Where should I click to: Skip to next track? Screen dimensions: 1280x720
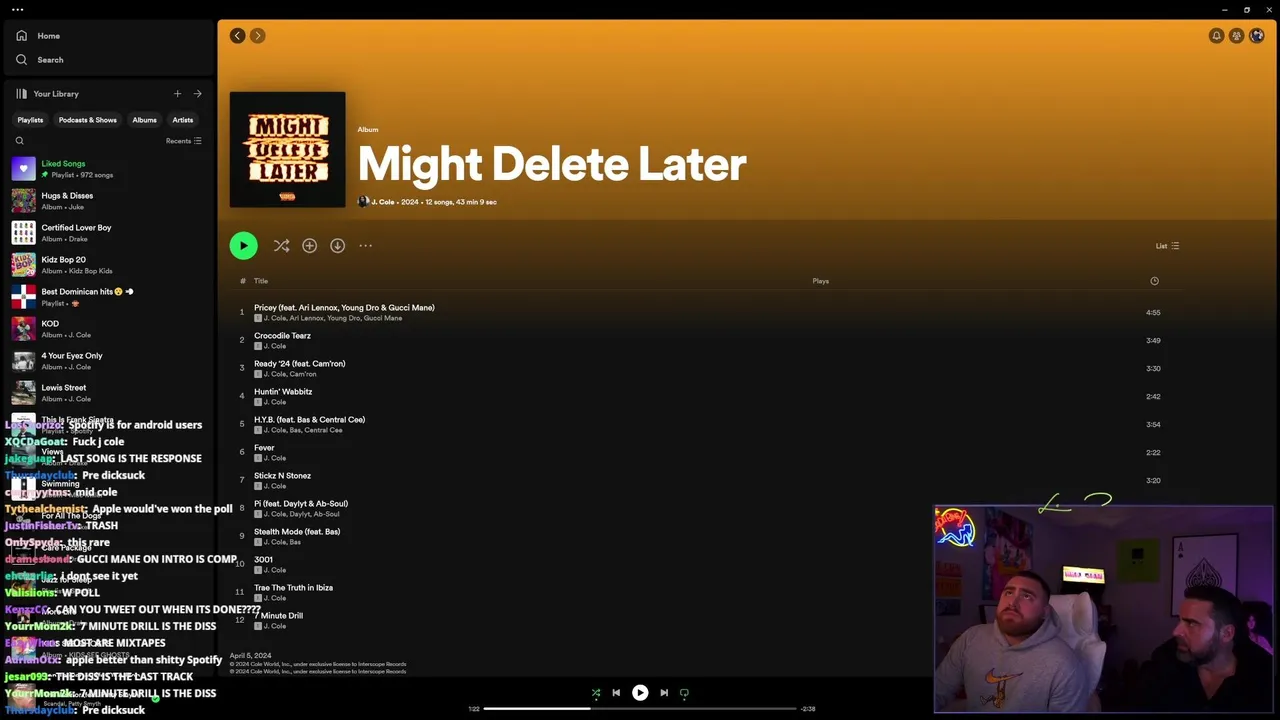[x=664, y=693]
